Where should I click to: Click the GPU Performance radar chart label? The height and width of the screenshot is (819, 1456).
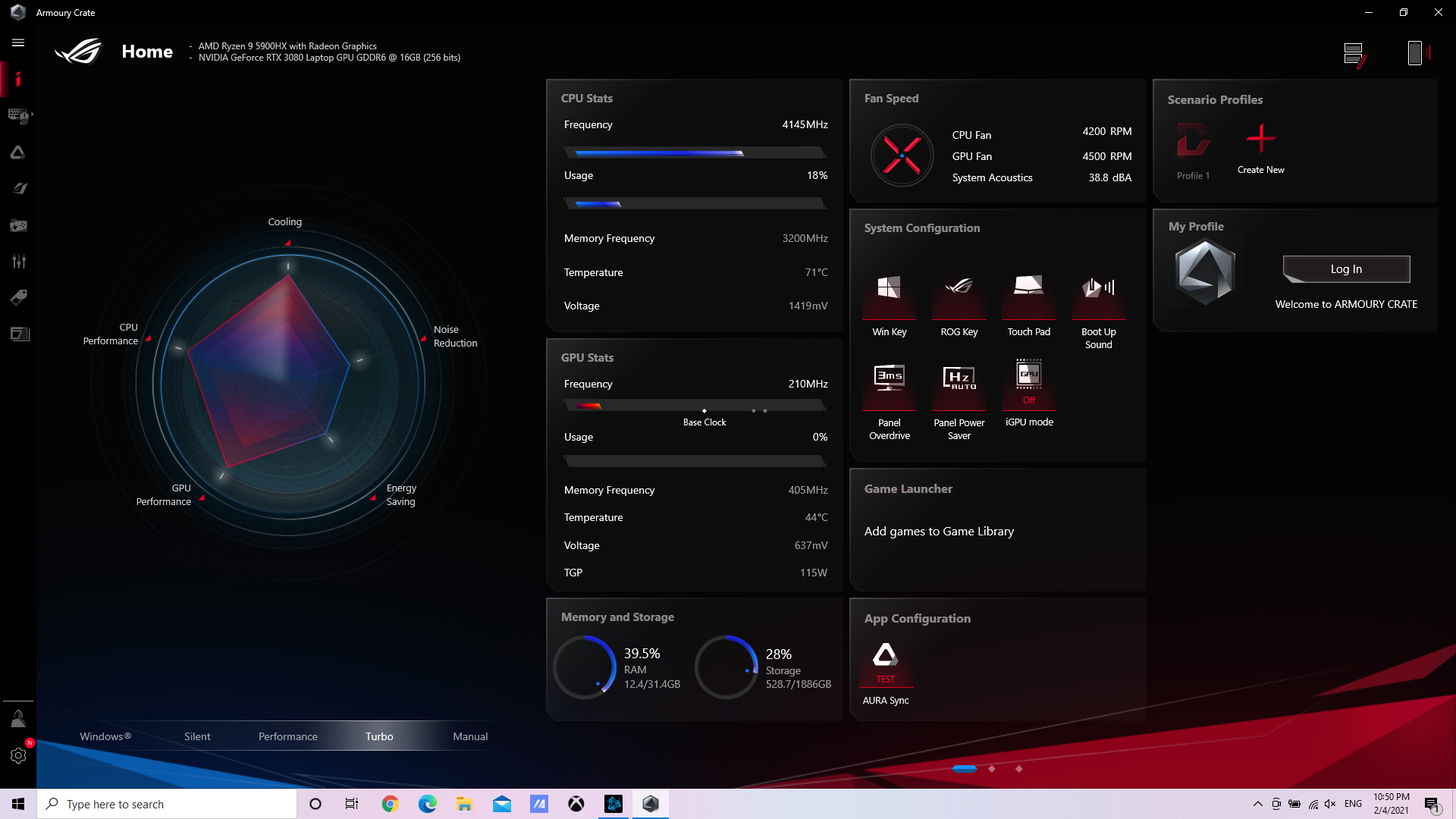(x=163, y=494)
